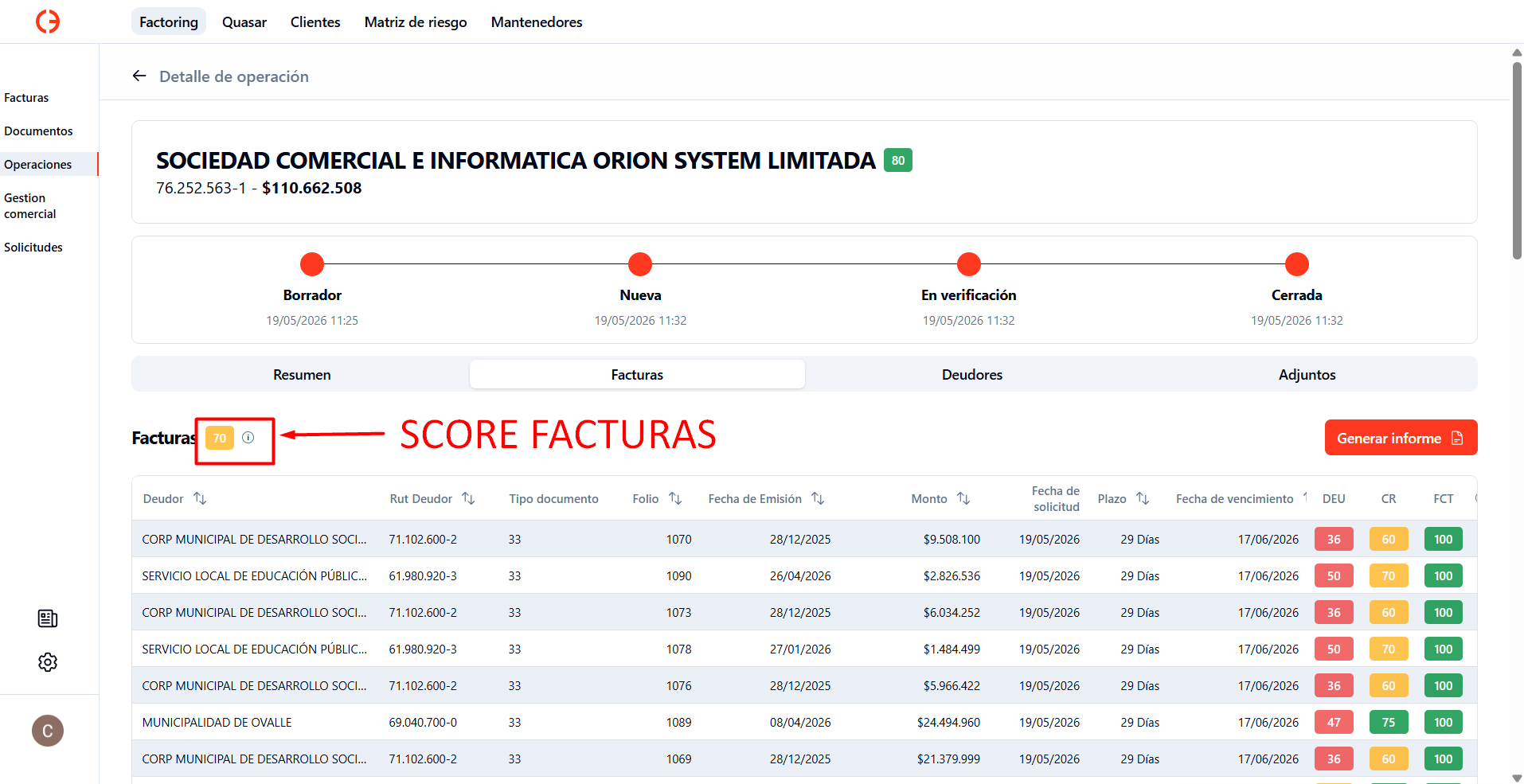Click folio 1076 cell
The image size is (1524, 784).
tap(678, 685)
